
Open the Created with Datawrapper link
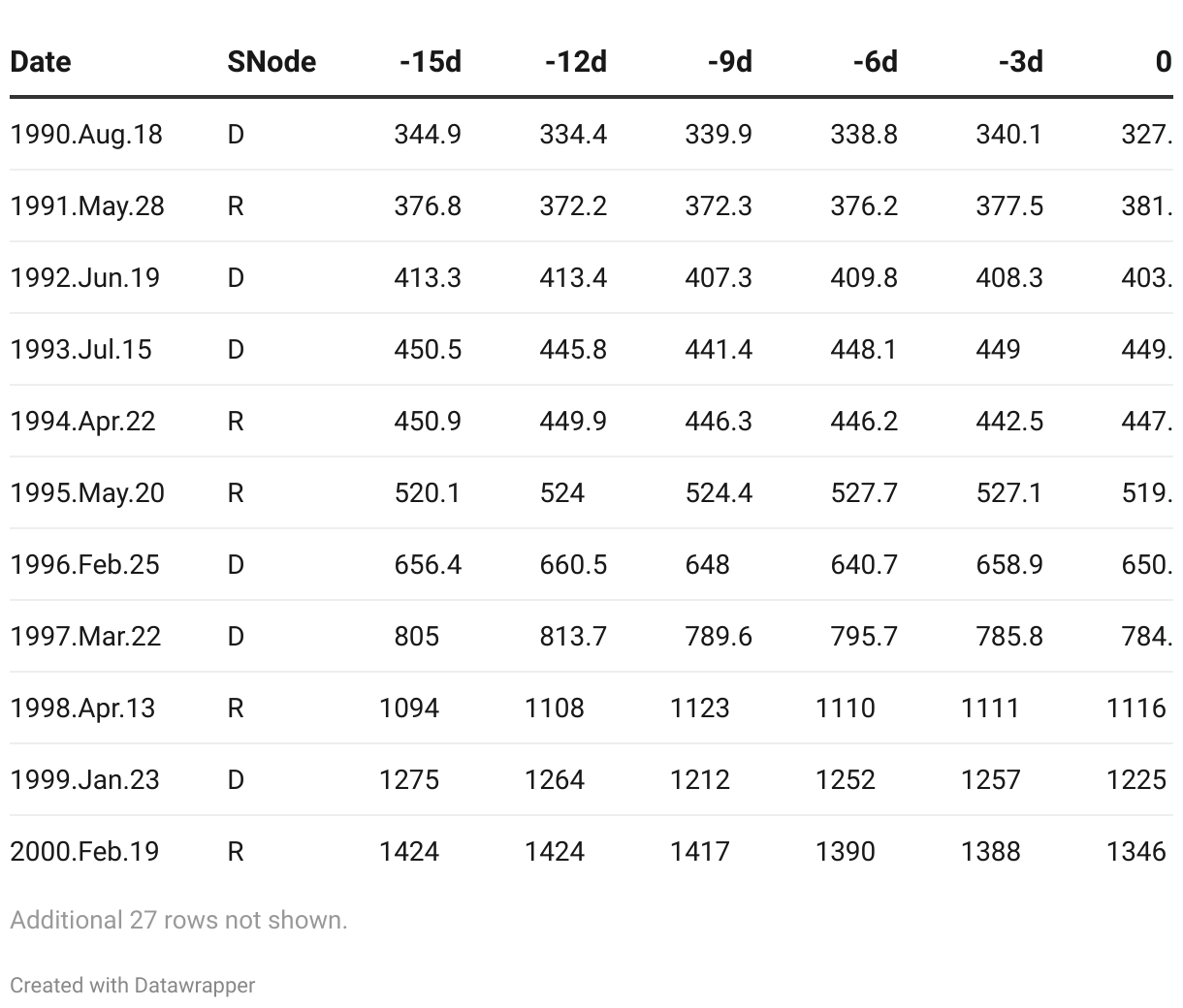[133, 985]
